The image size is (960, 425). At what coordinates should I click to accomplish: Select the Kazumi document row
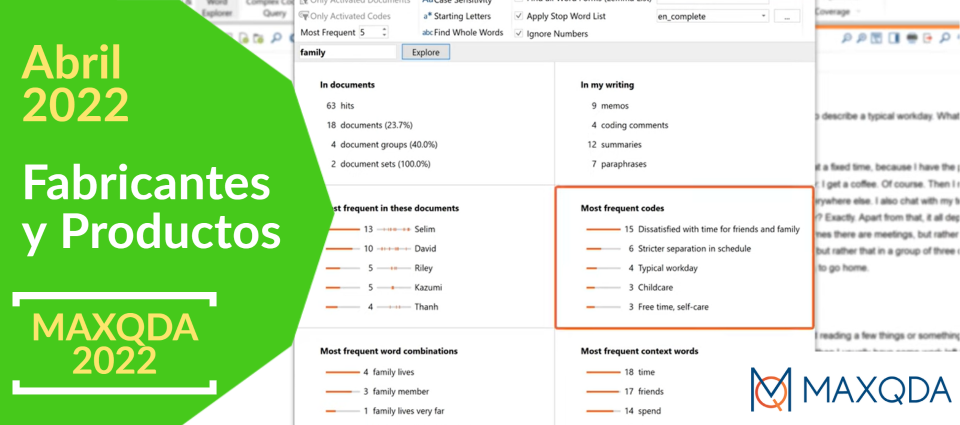[x=383, y=287]
